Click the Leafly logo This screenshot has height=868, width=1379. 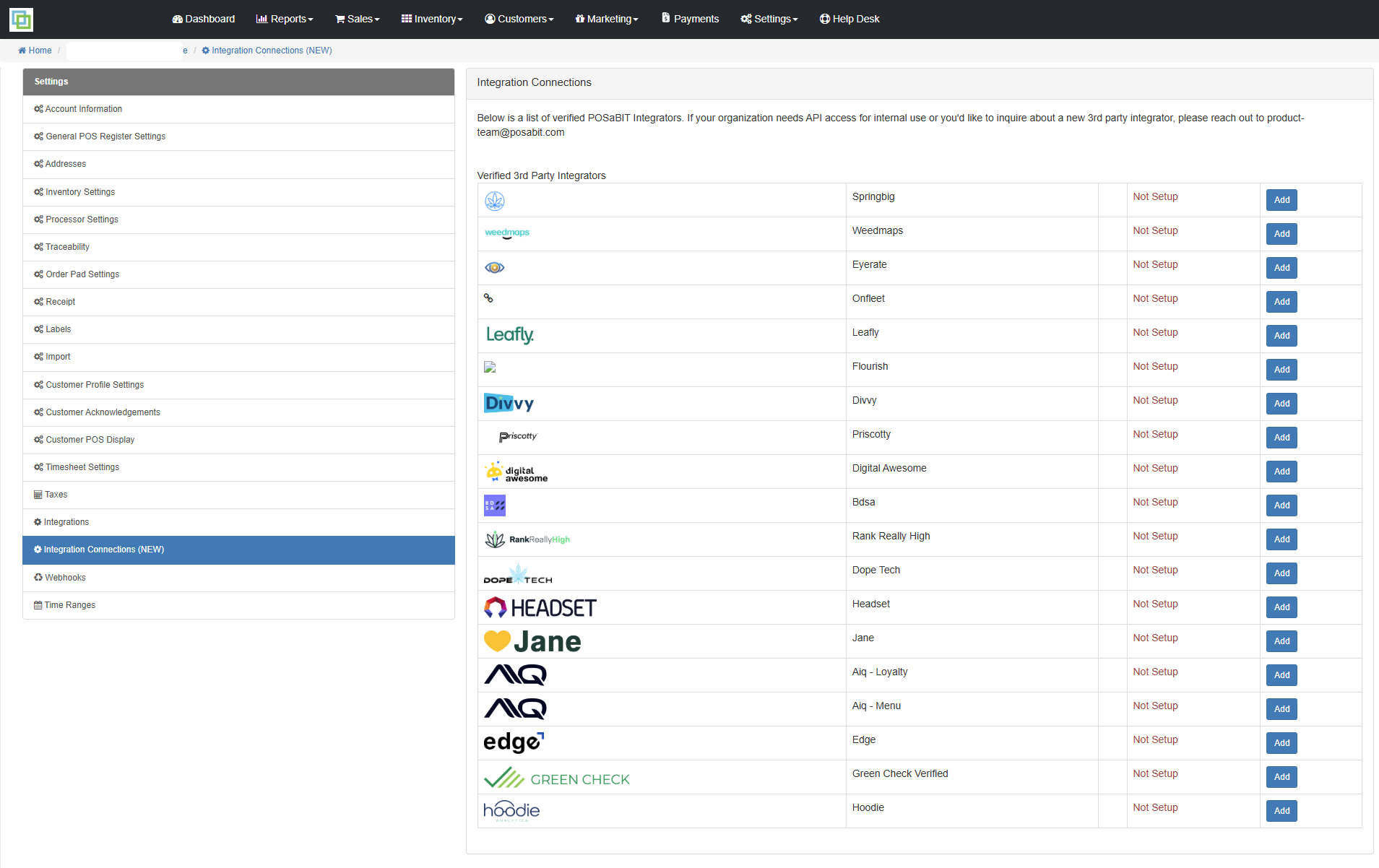(510, 335)
